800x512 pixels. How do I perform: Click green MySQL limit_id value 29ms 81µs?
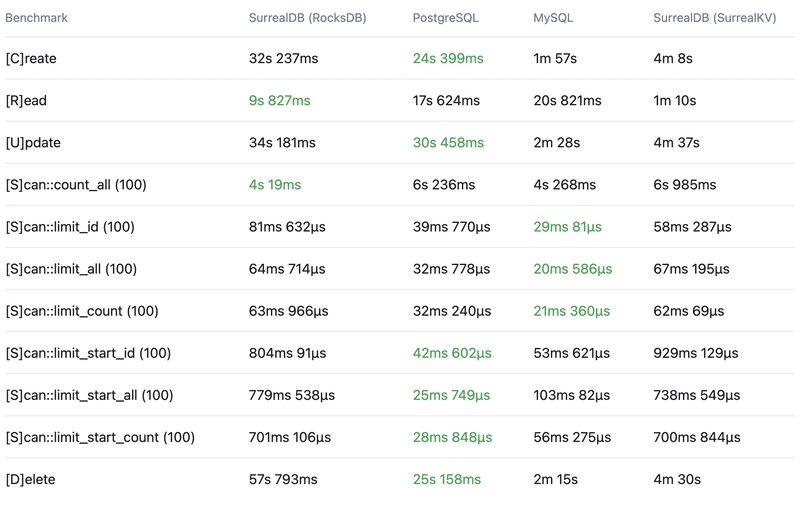tap(568, 226)
